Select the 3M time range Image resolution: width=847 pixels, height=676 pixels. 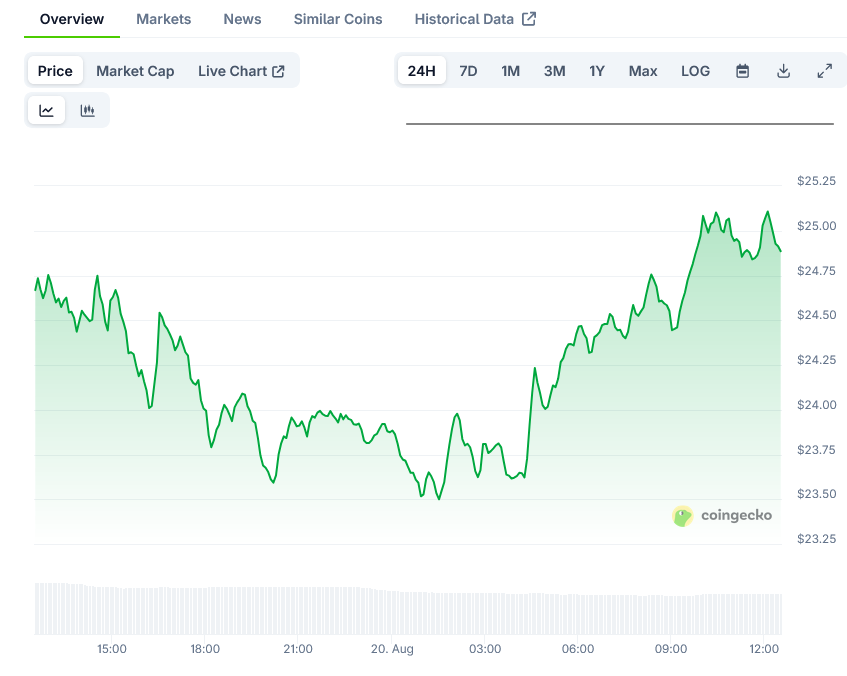tap(554, 71)
